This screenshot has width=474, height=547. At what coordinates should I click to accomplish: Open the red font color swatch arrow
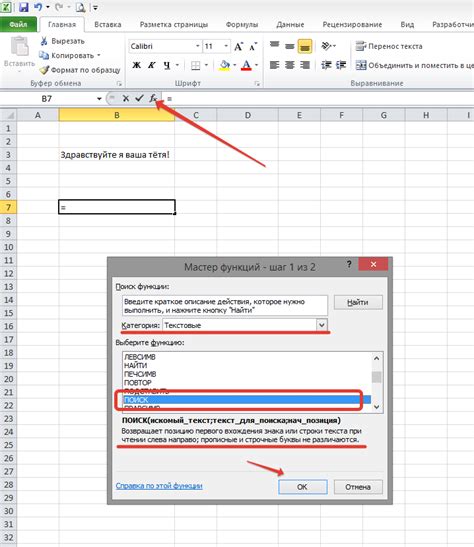(257, 65)
